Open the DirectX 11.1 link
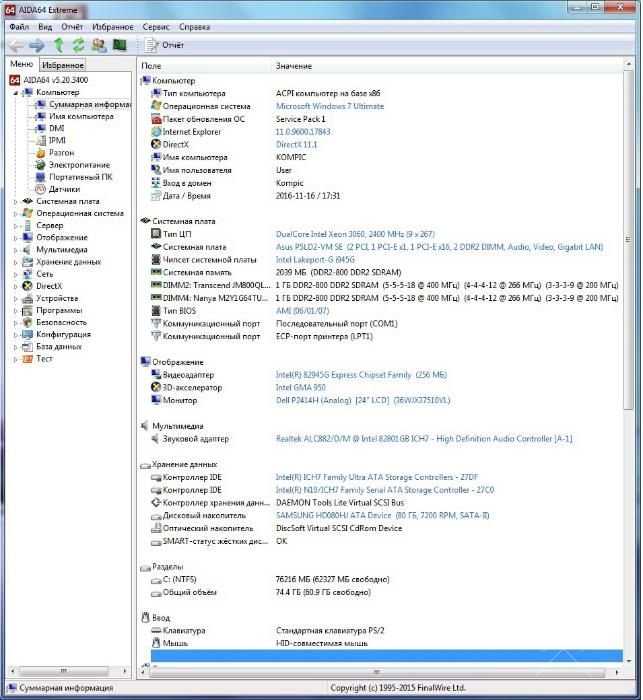 pos(296,145)
